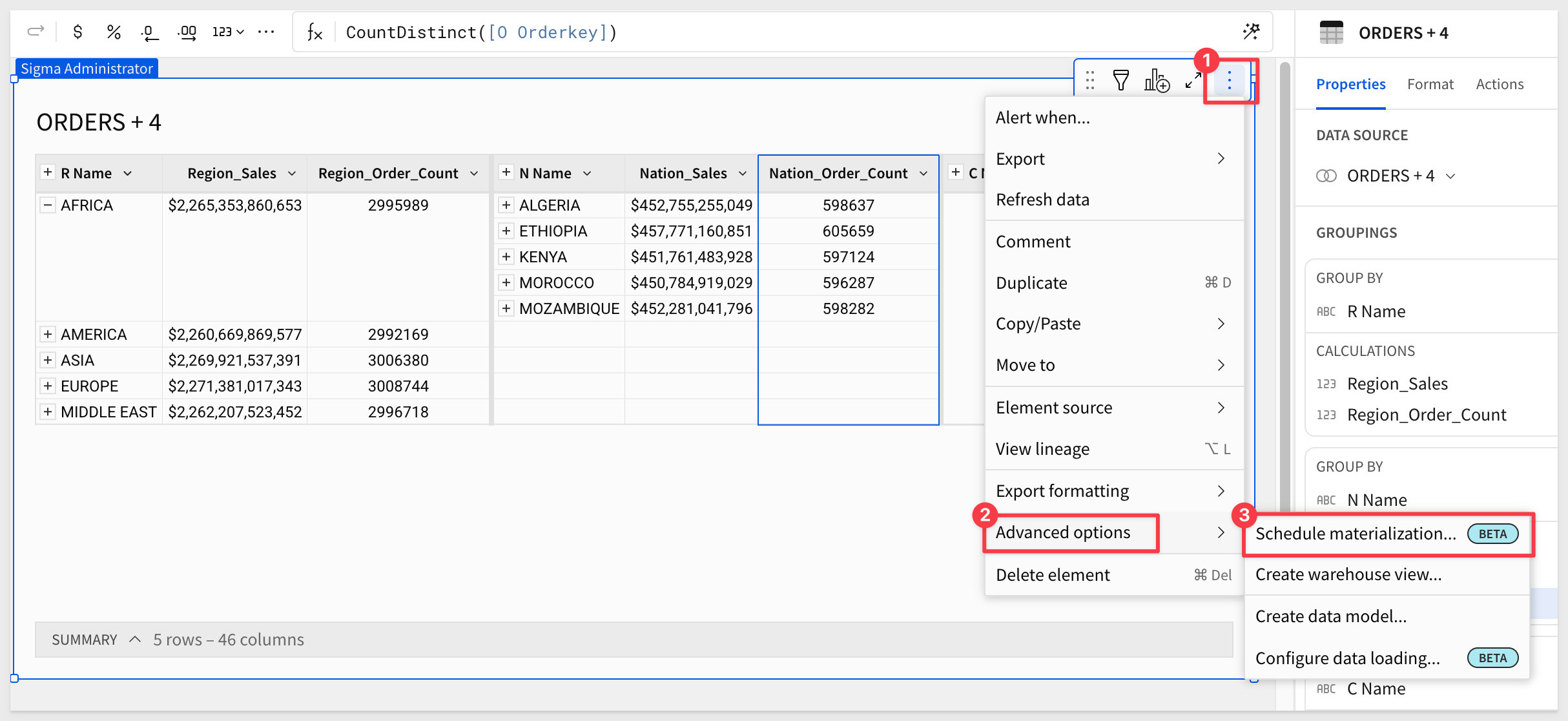The image size is (1568, 721).
Task: Open the filter funnel icon
Action: (1121, 80)
